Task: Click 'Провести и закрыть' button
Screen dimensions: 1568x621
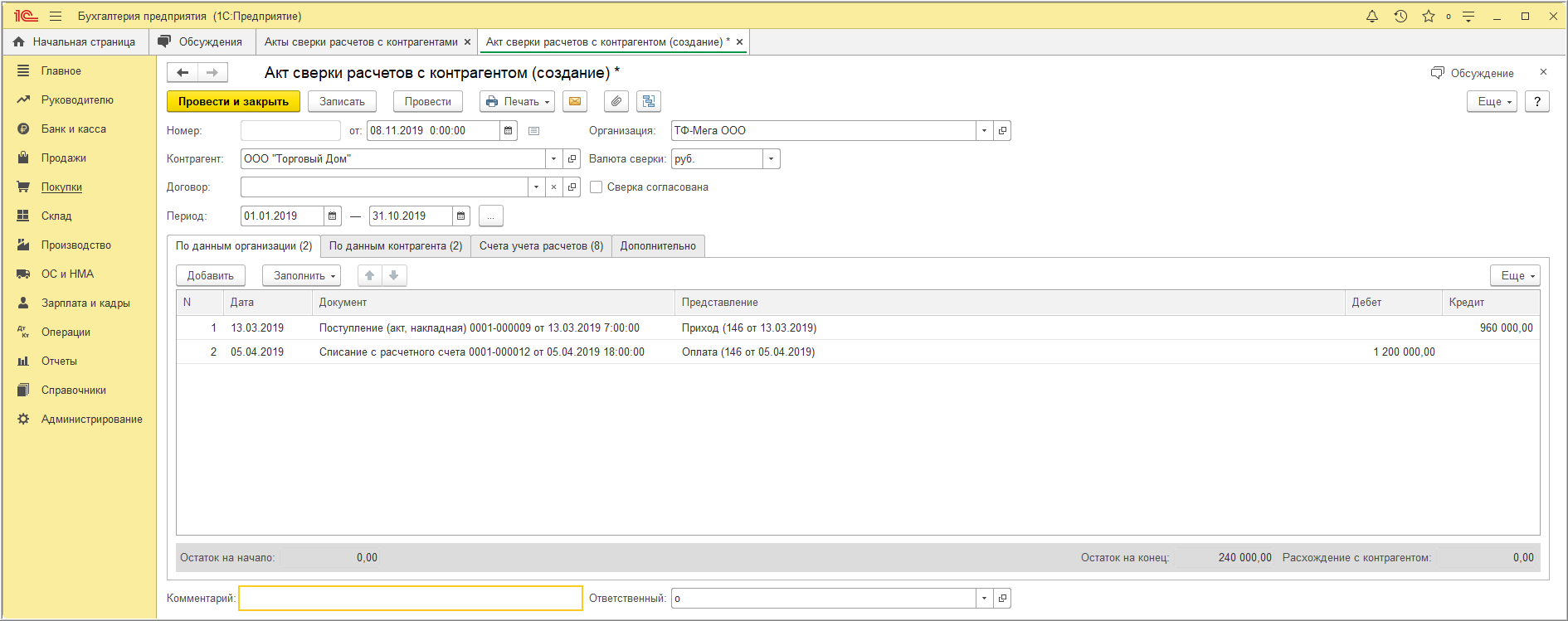Action: point(233,101)
